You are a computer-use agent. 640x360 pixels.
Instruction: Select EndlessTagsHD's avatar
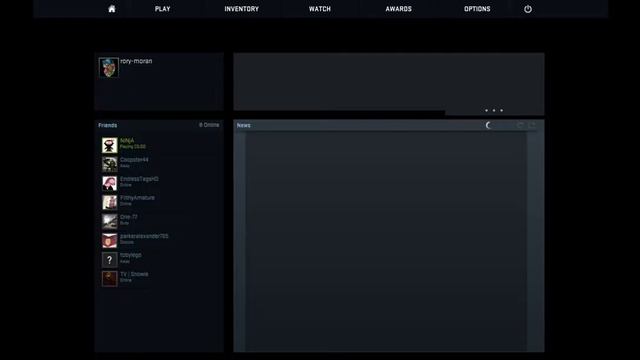(x=109, y=183)
